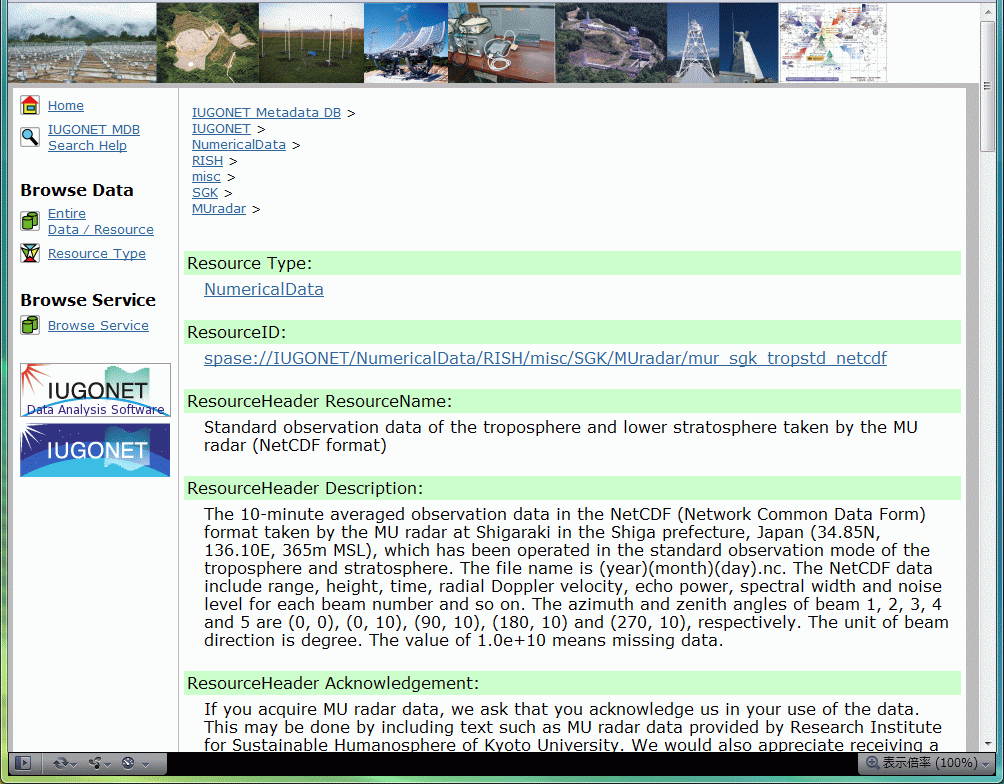
Task: Click IUGONET Metadata DB breadcrumb
Action: tap(266, 113)
